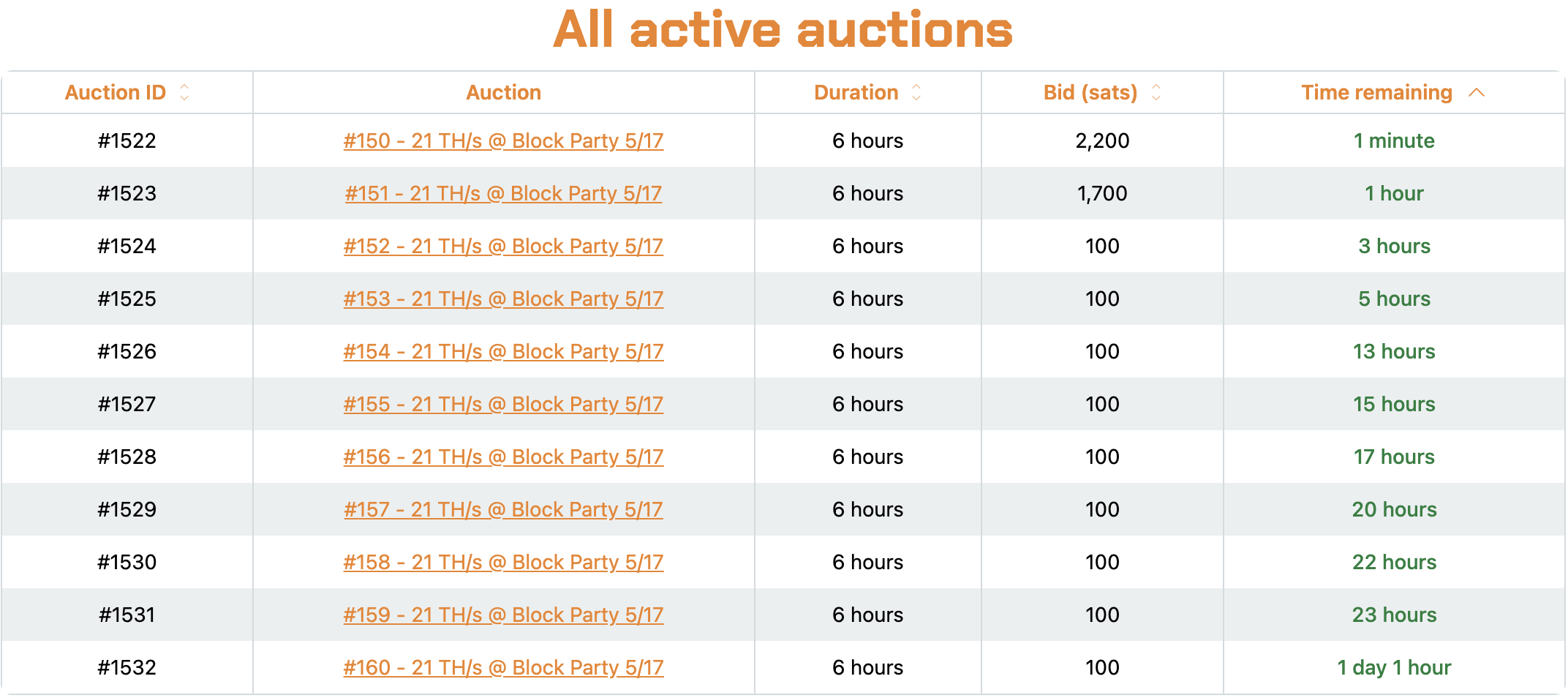Sort table by Auction ID sort arrows

tap(184, 92)
